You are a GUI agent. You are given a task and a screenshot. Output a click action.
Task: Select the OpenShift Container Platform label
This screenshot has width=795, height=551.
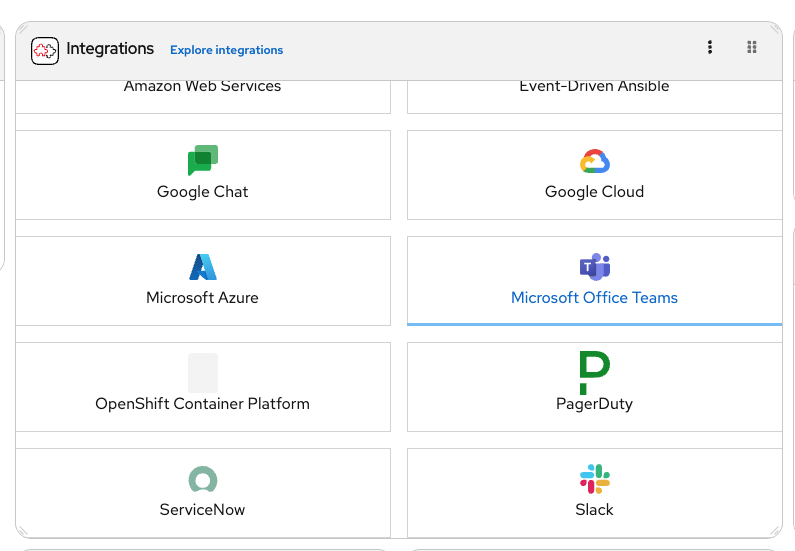(x=203, y=404)
